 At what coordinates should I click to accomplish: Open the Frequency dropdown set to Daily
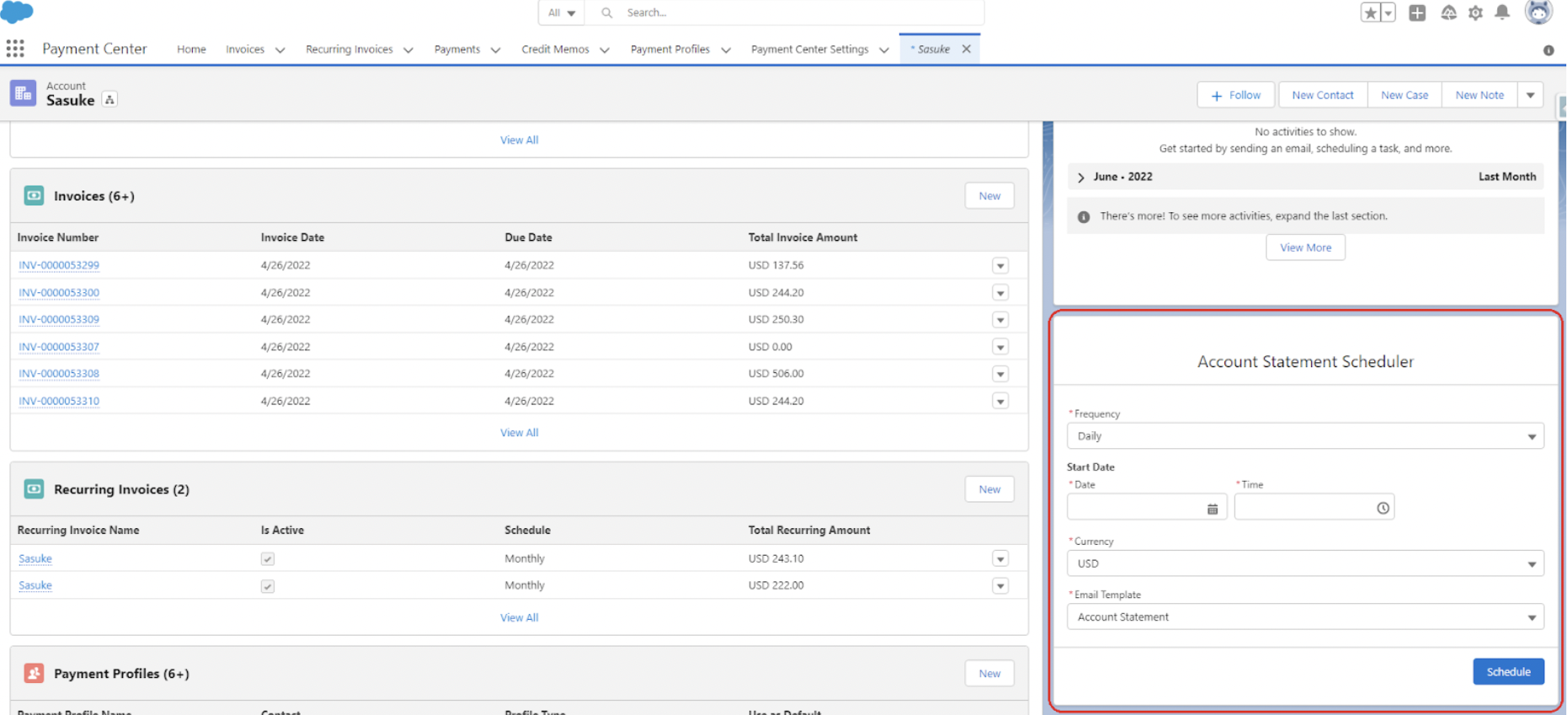pos(1304,436)
